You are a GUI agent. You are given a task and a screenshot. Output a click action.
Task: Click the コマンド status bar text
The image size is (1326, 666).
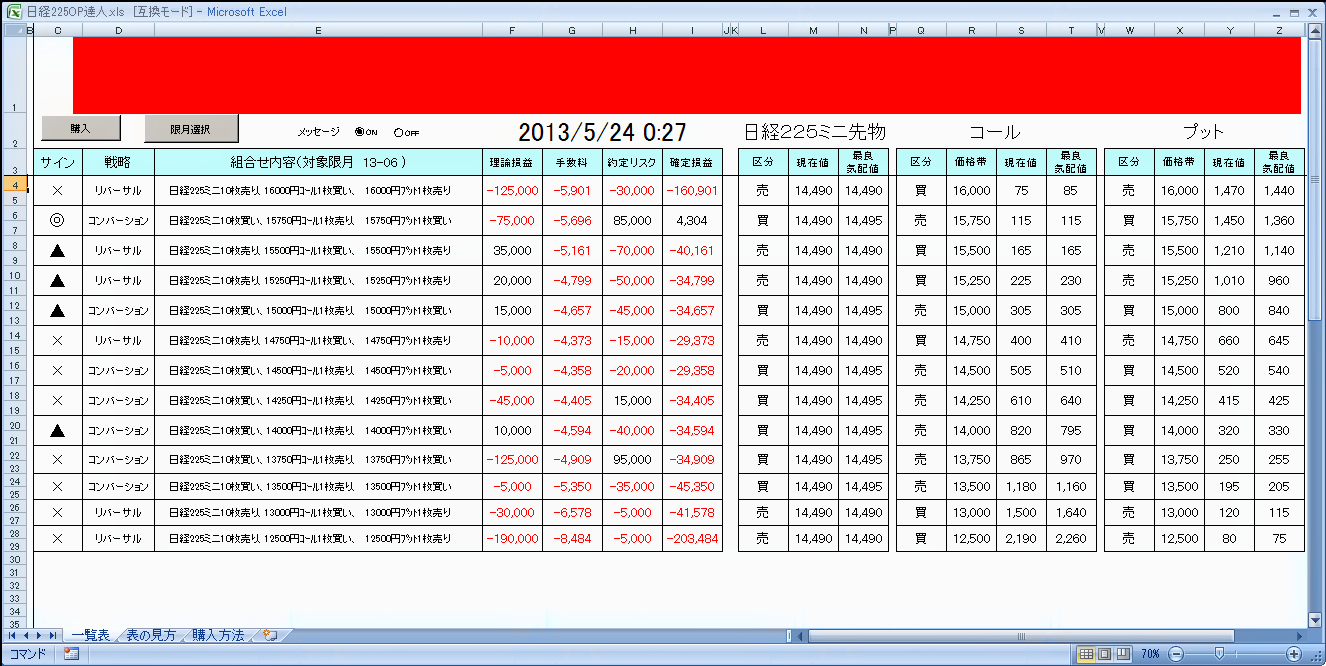point(27,653)
